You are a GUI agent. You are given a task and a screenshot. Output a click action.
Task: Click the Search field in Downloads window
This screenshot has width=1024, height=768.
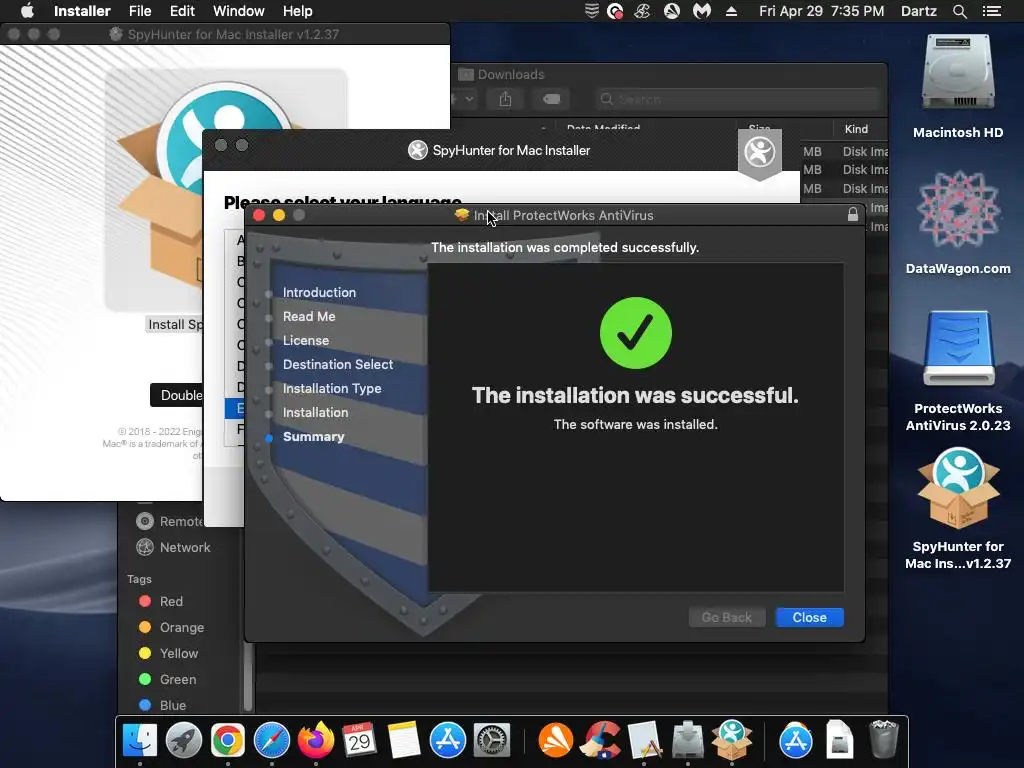point(737,99)
